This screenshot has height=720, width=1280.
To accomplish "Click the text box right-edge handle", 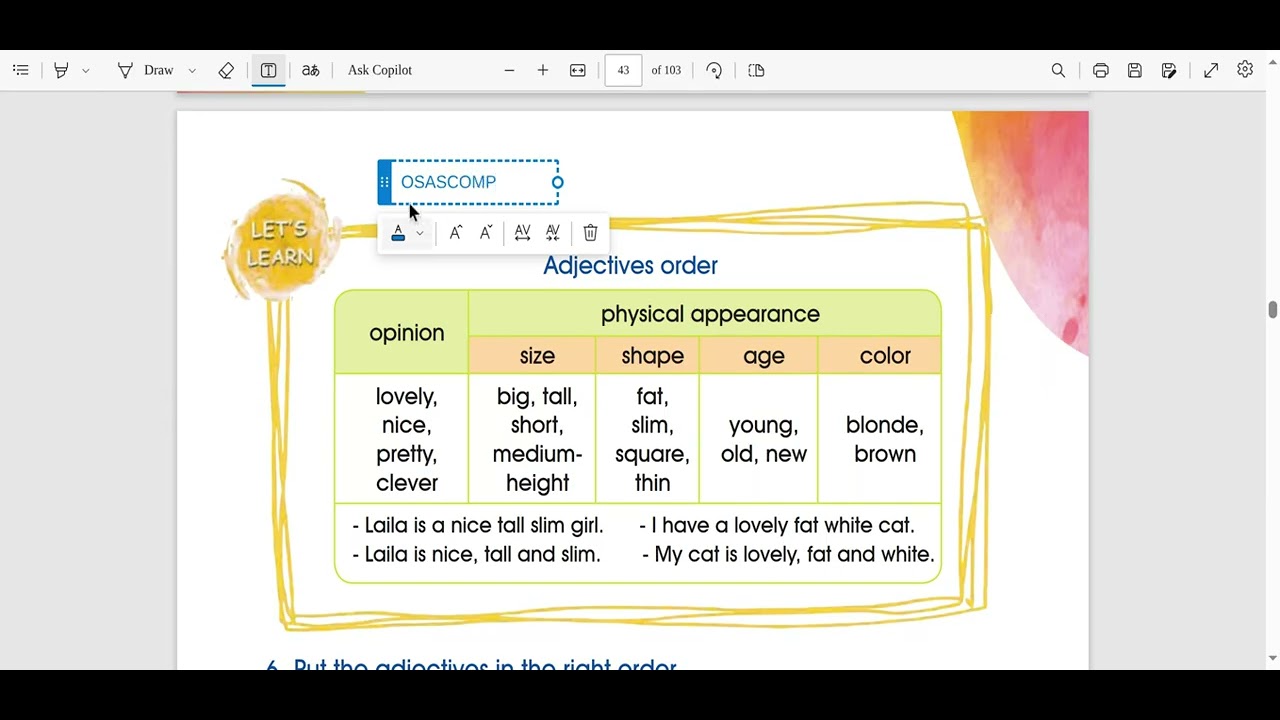I will point(558,182).
